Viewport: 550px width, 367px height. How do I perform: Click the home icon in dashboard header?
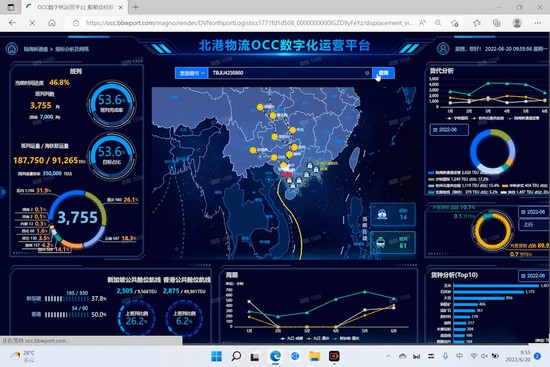click(x=12, y=49)
